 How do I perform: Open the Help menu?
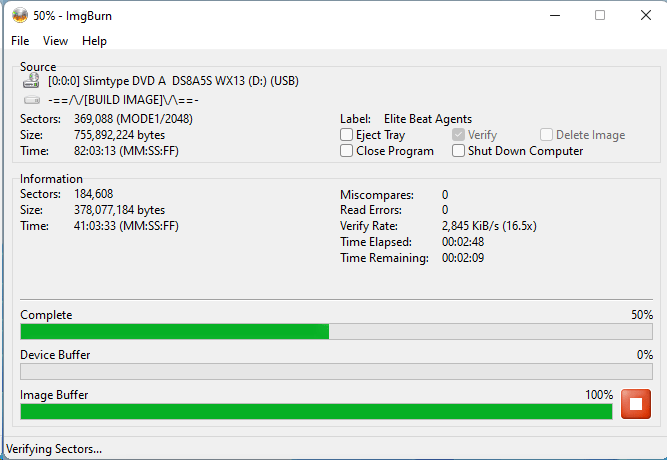pyautogui.click(x=94, y=41)
